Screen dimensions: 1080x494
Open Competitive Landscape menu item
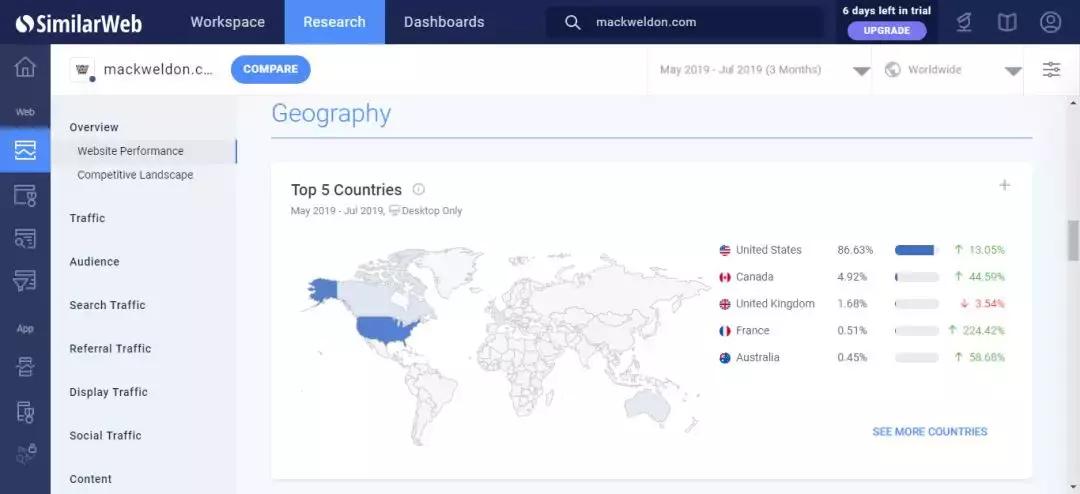(135, 175)
